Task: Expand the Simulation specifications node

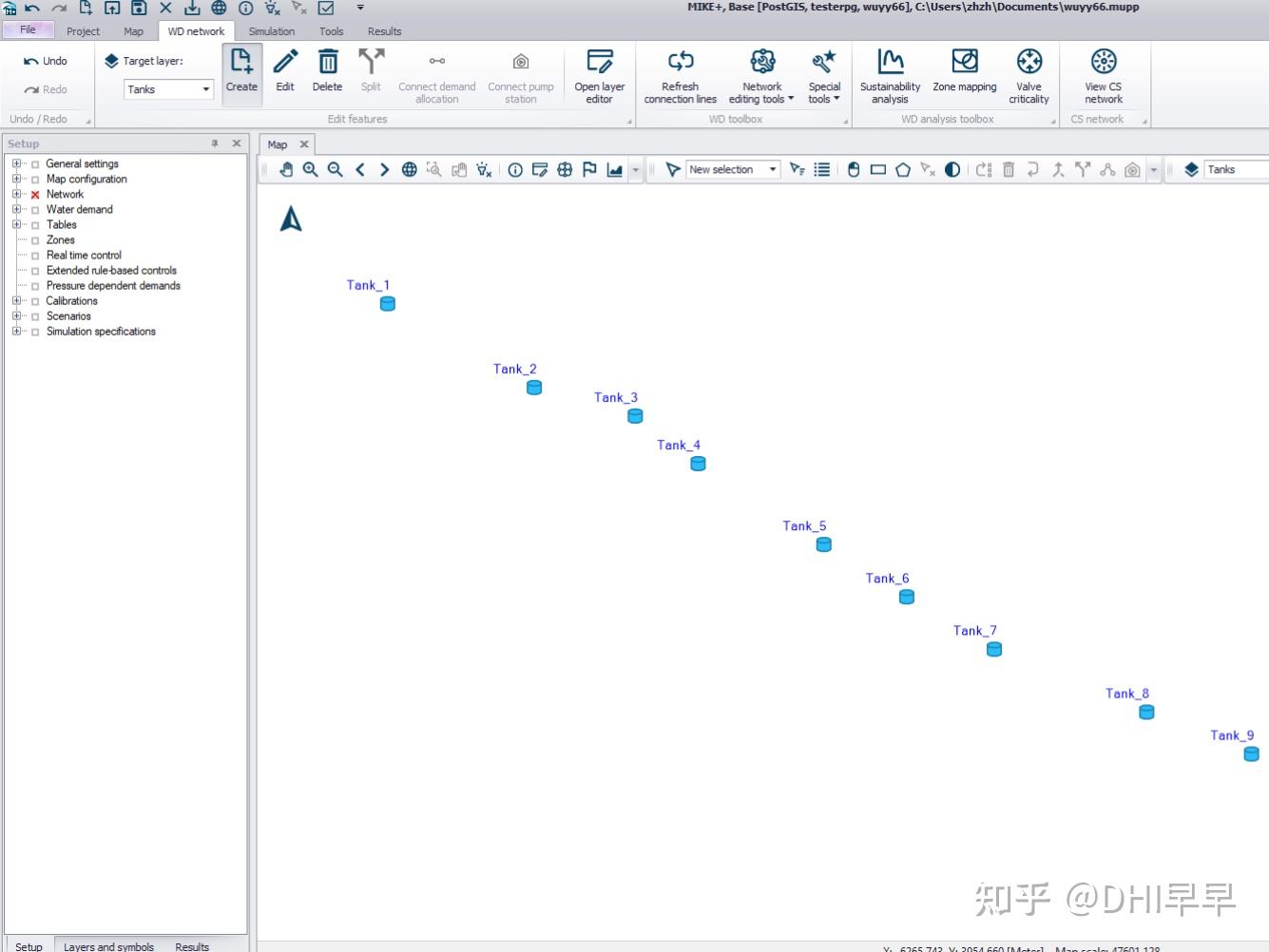Action: (x=16, y=332)
